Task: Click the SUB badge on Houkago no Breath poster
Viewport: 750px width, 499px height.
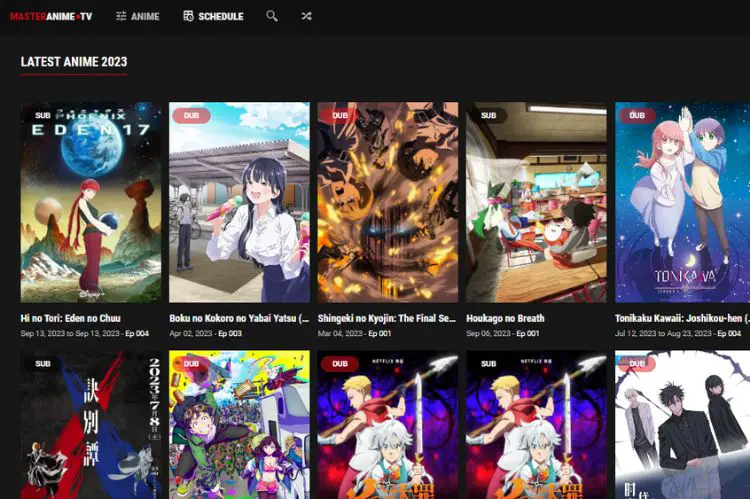Action: [x=488, y=115]
